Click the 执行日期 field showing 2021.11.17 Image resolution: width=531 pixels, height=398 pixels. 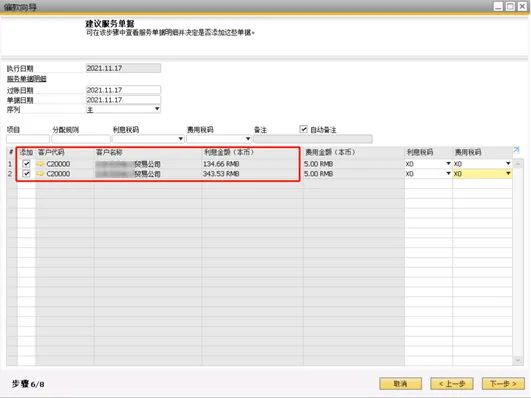point(123,68)
